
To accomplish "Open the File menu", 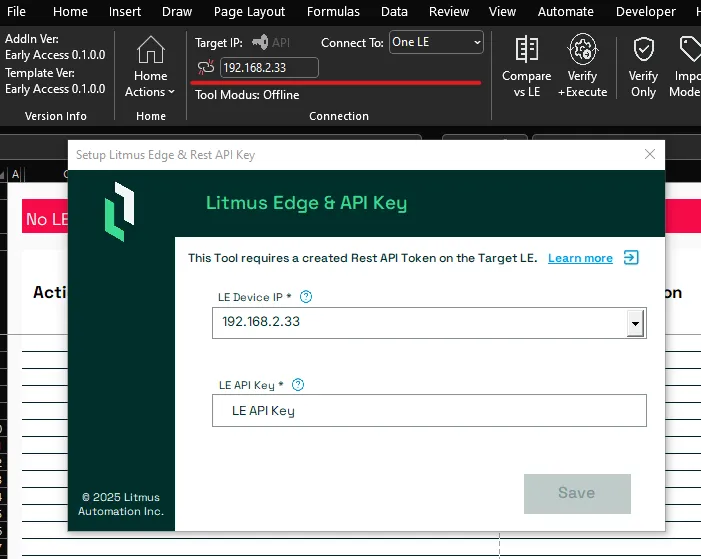I will [17, 12].
